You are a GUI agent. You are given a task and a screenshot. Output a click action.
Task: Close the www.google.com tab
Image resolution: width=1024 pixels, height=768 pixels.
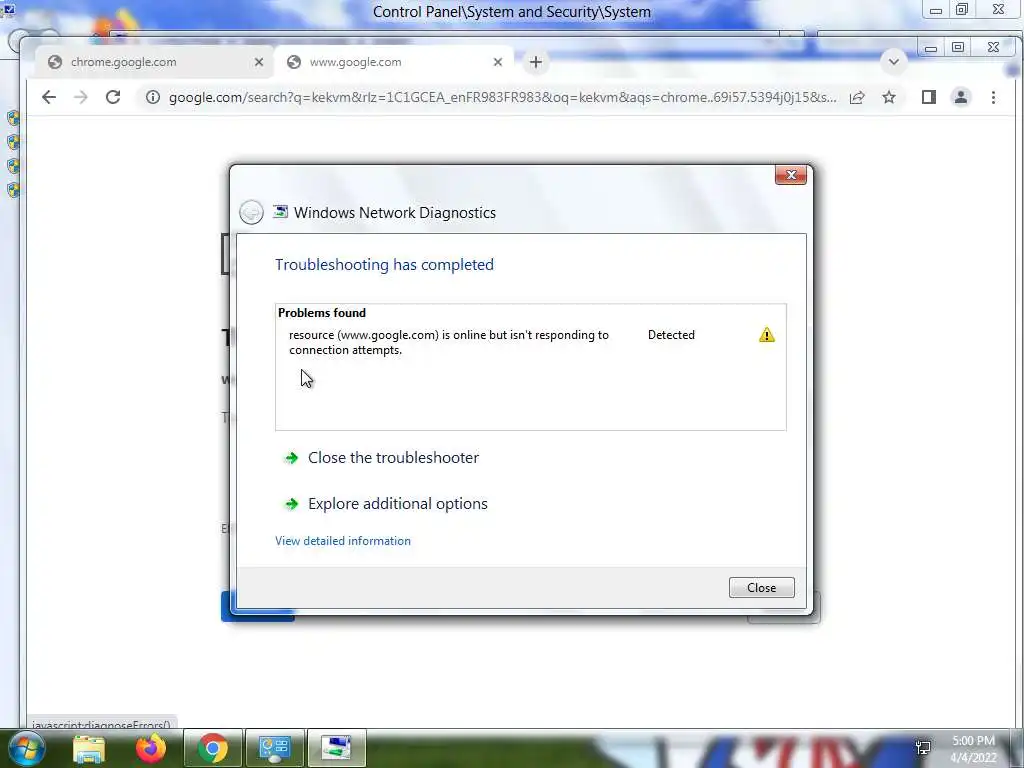(x=498, y=62)
